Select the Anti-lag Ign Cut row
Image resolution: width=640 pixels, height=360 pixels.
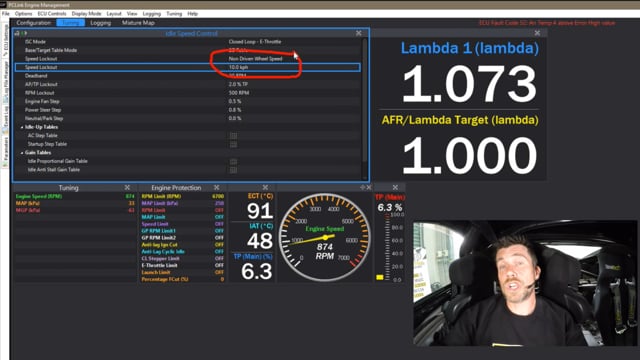point(182,244)
